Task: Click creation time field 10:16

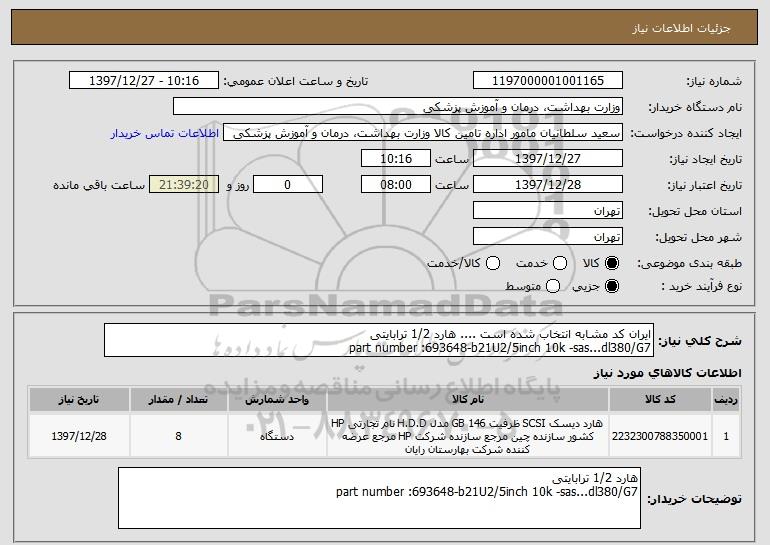Action: [x=396, y=159]
